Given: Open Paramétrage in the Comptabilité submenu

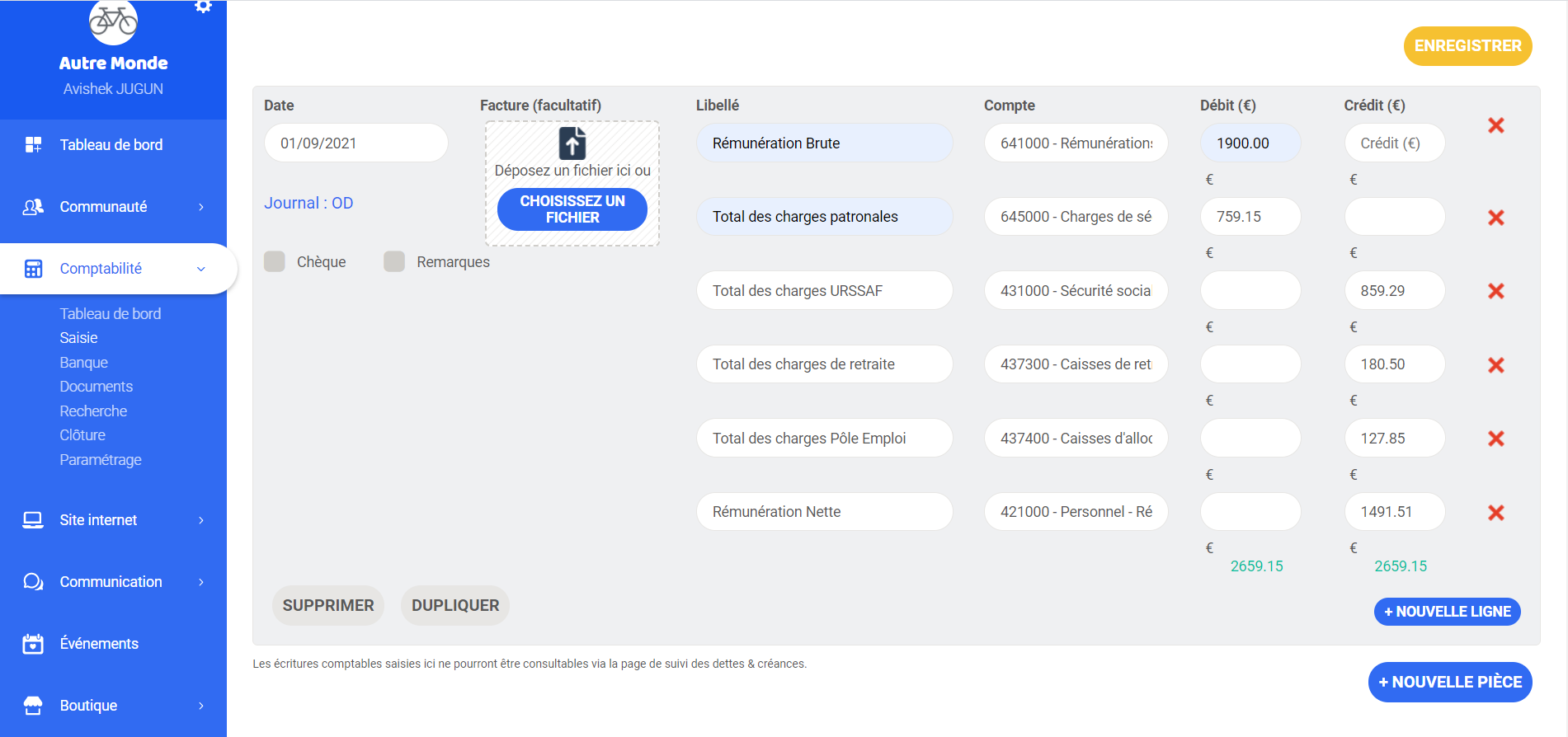Looking at the screenshot, I should (101, 460).
